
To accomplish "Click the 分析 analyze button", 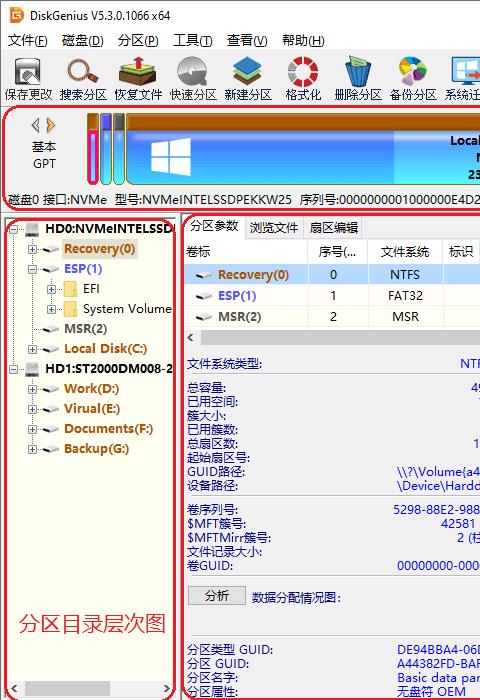I will [x=217, y=596].
